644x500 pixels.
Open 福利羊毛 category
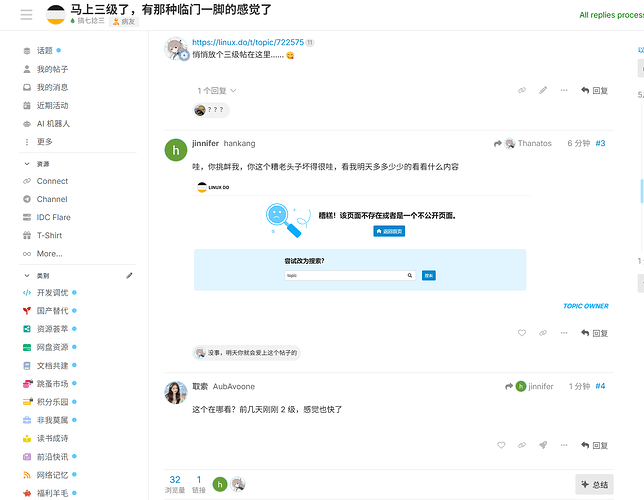52,493
